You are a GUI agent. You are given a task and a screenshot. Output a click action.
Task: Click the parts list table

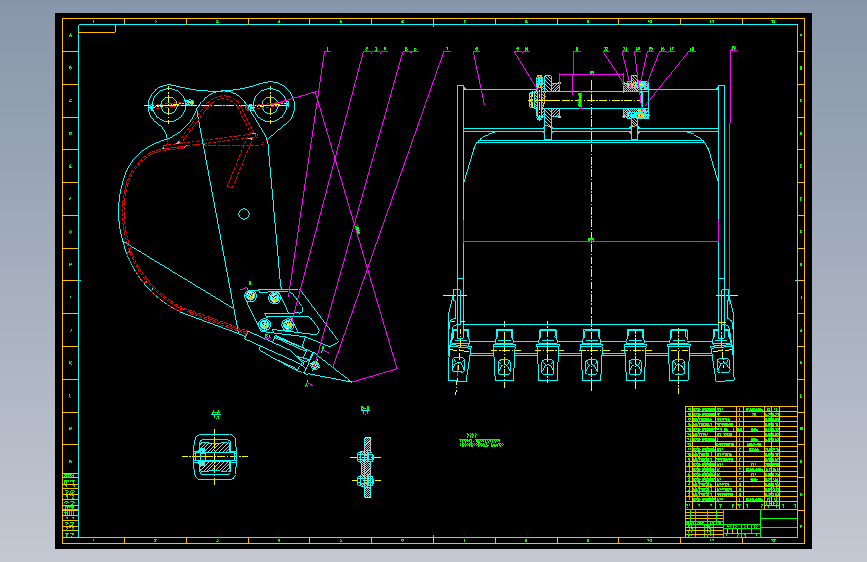coord(741,457)
